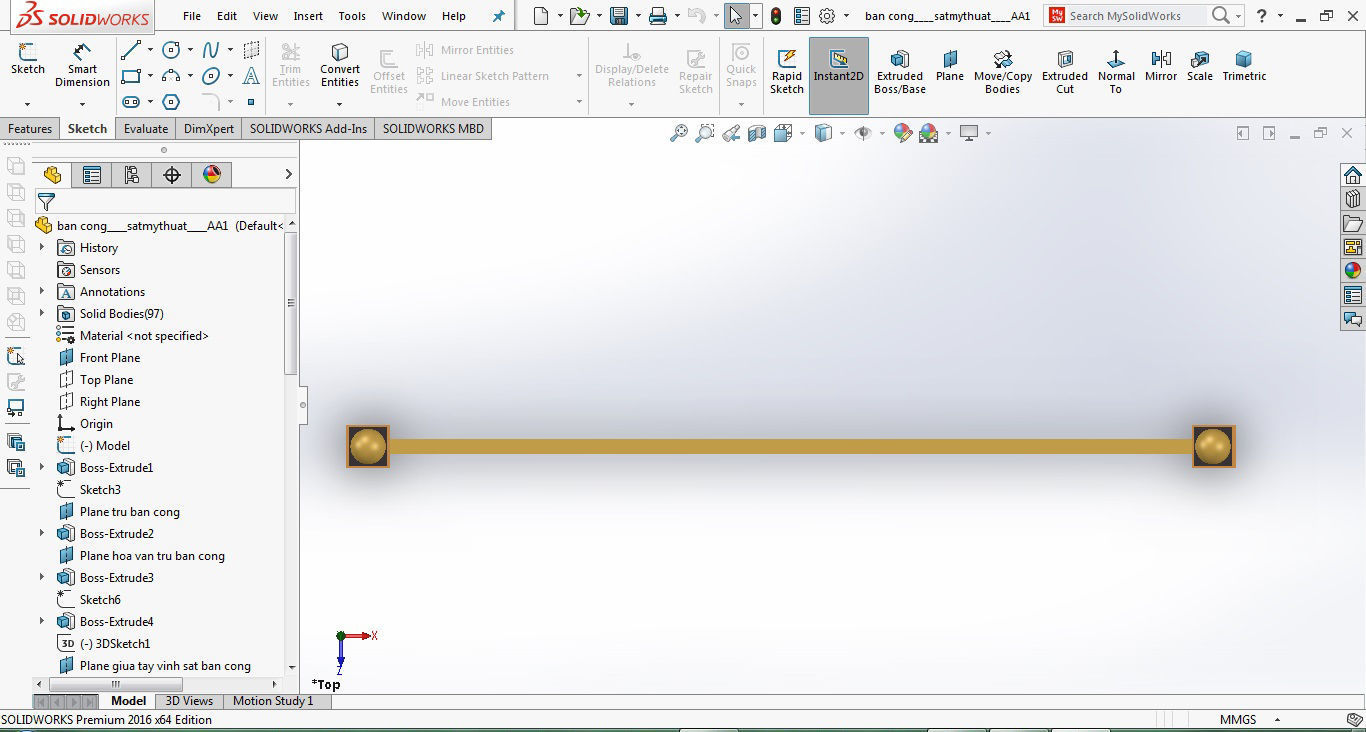Screen dimensions: 1366x732
Task: Click the Section View icon
Action: [757, 133]
